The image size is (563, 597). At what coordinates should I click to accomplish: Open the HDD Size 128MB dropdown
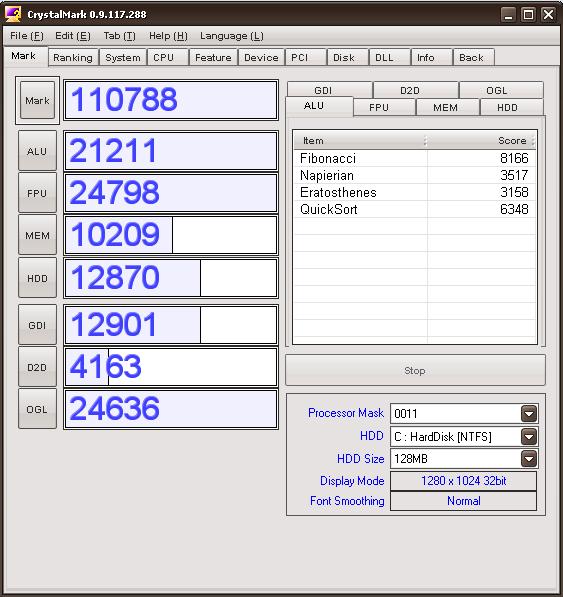click(529, 459)
